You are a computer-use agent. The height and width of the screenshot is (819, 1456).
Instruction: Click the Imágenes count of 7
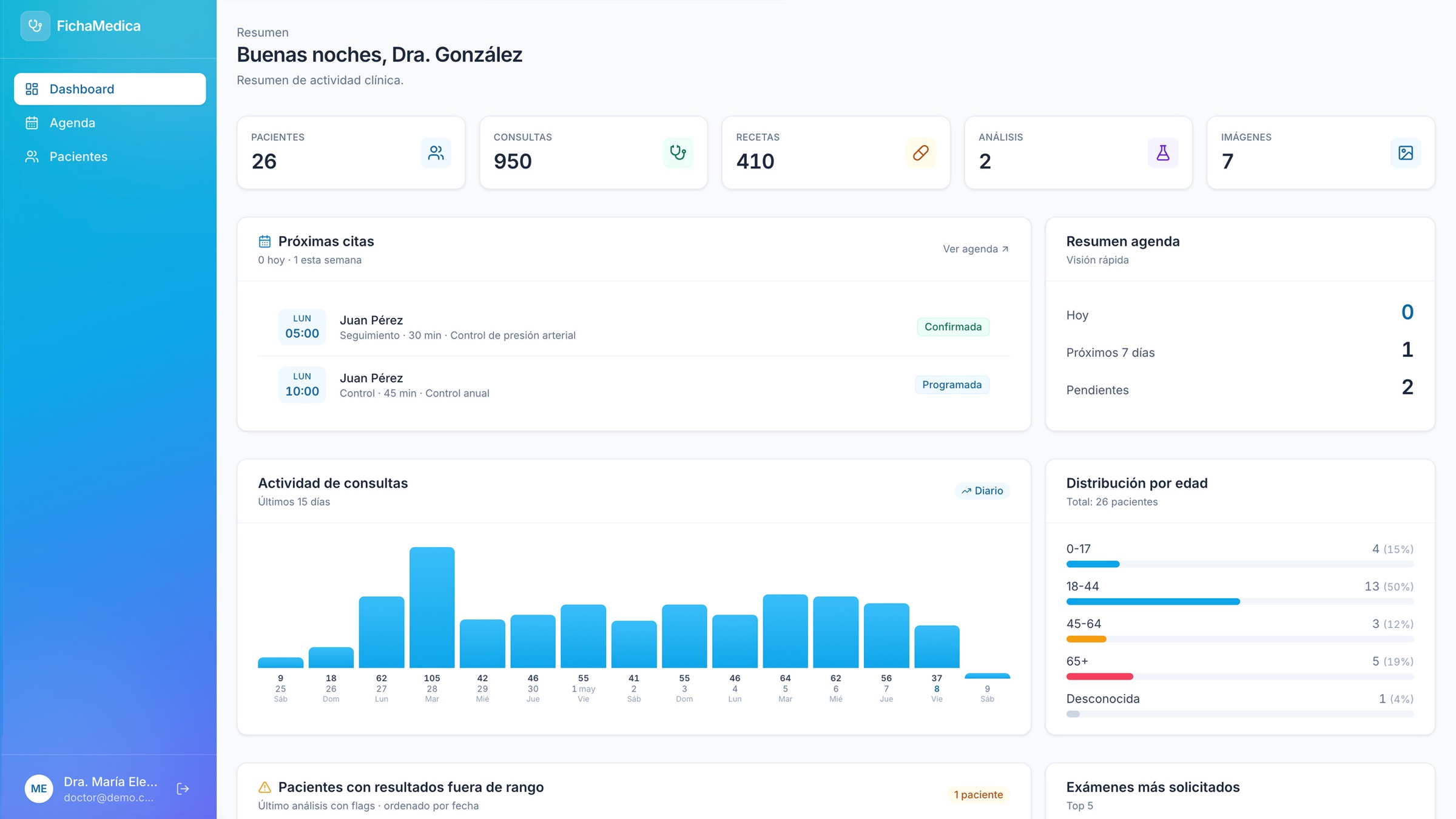1227,161
